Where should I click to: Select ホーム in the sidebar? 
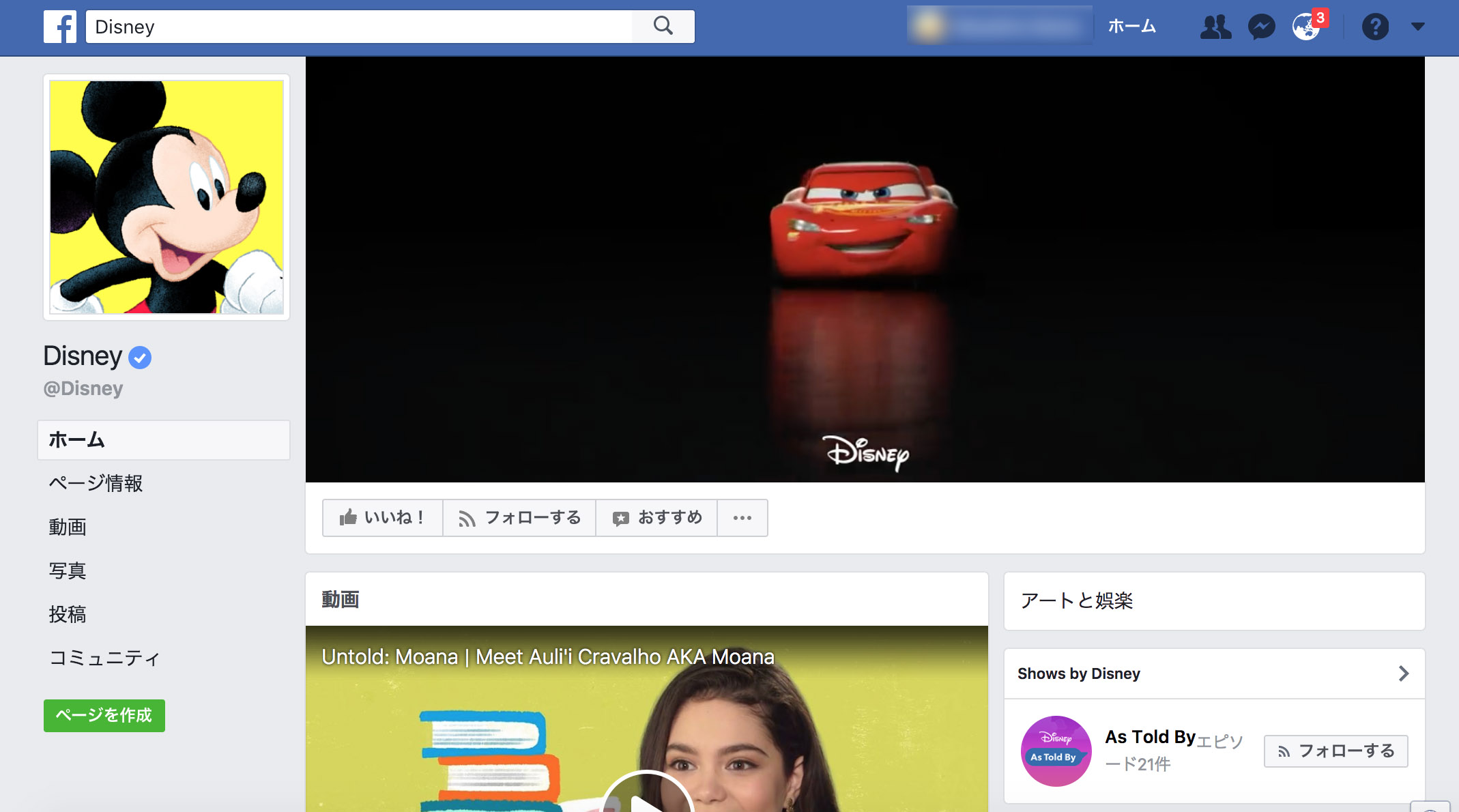click(164, 440)
